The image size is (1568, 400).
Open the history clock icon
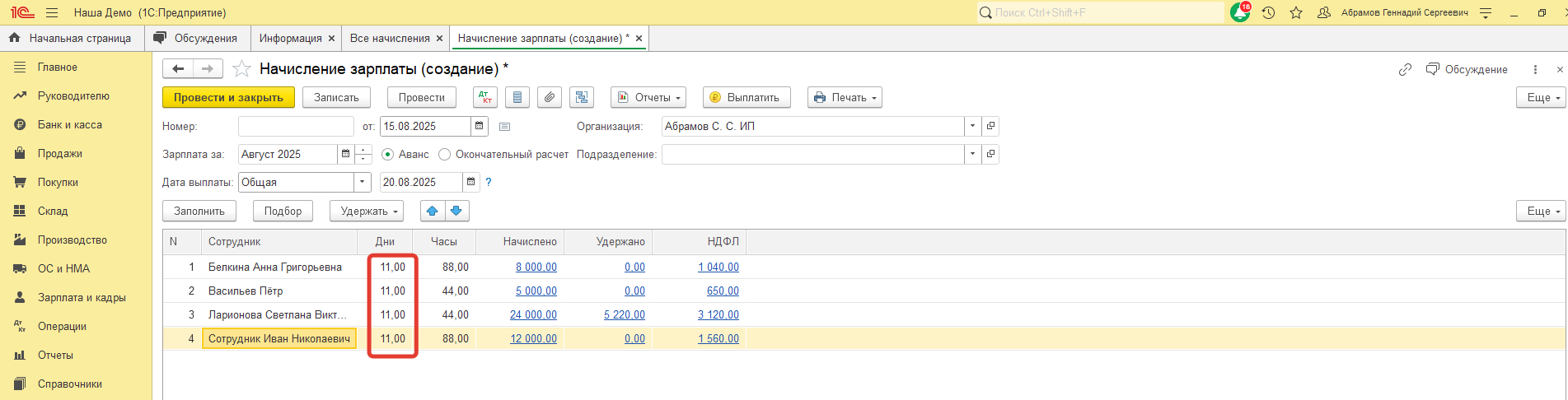[1268, 12]
